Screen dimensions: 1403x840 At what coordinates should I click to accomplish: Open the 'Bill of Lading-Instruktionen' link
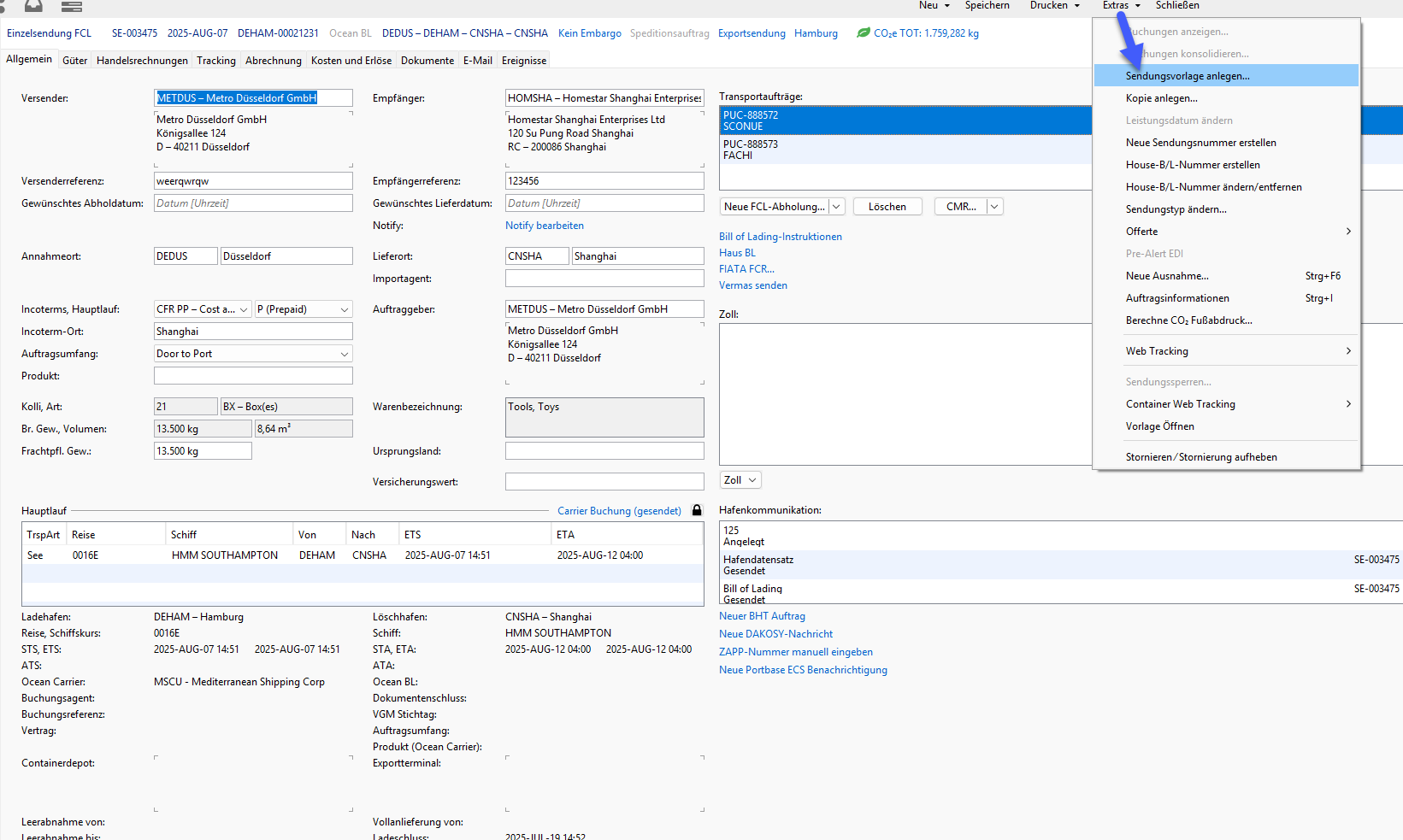[x=780, y=237]
